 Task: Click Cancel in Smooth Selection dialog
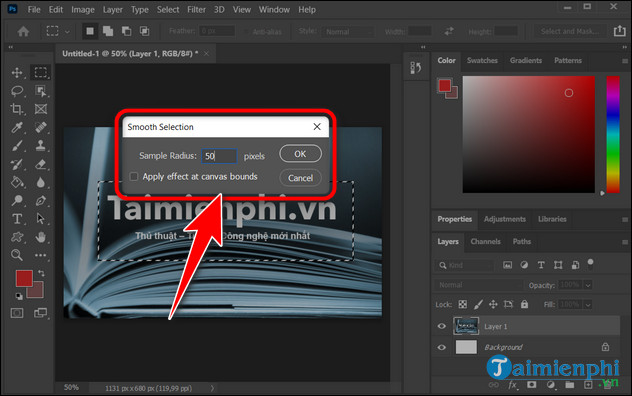click(300, 178)
